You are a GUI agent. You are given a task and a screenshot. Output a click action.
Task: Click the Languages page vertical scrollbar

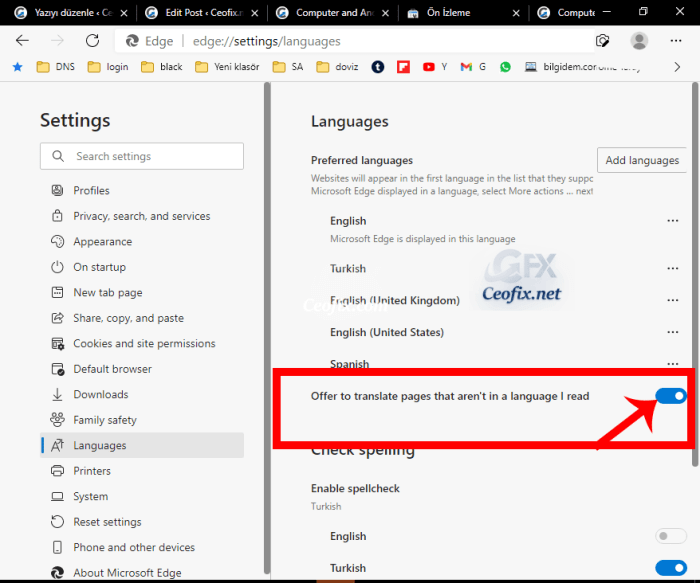point(695,275)
